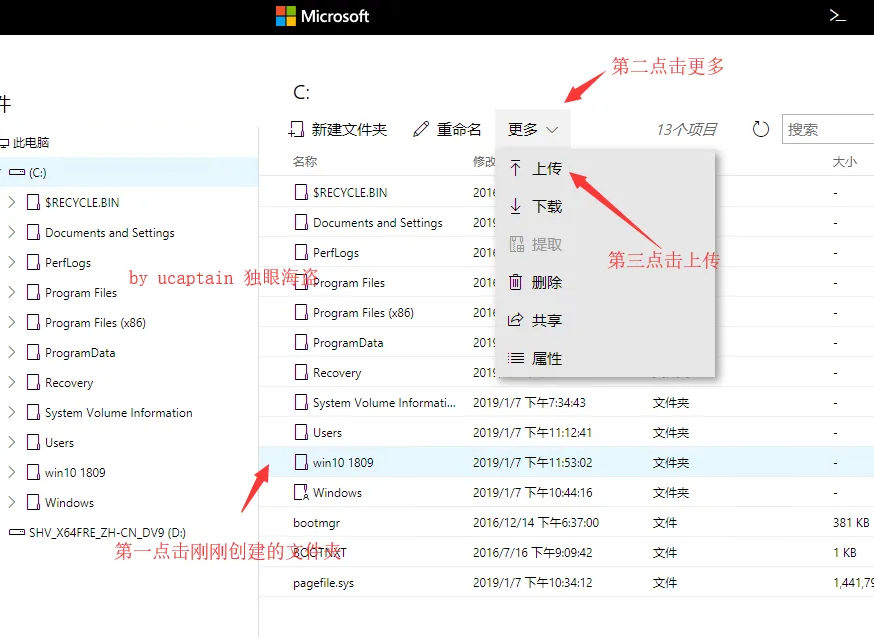This screenshot has height=637, width=874.
Task: Click the new folder icon
Action: (296, 129)
